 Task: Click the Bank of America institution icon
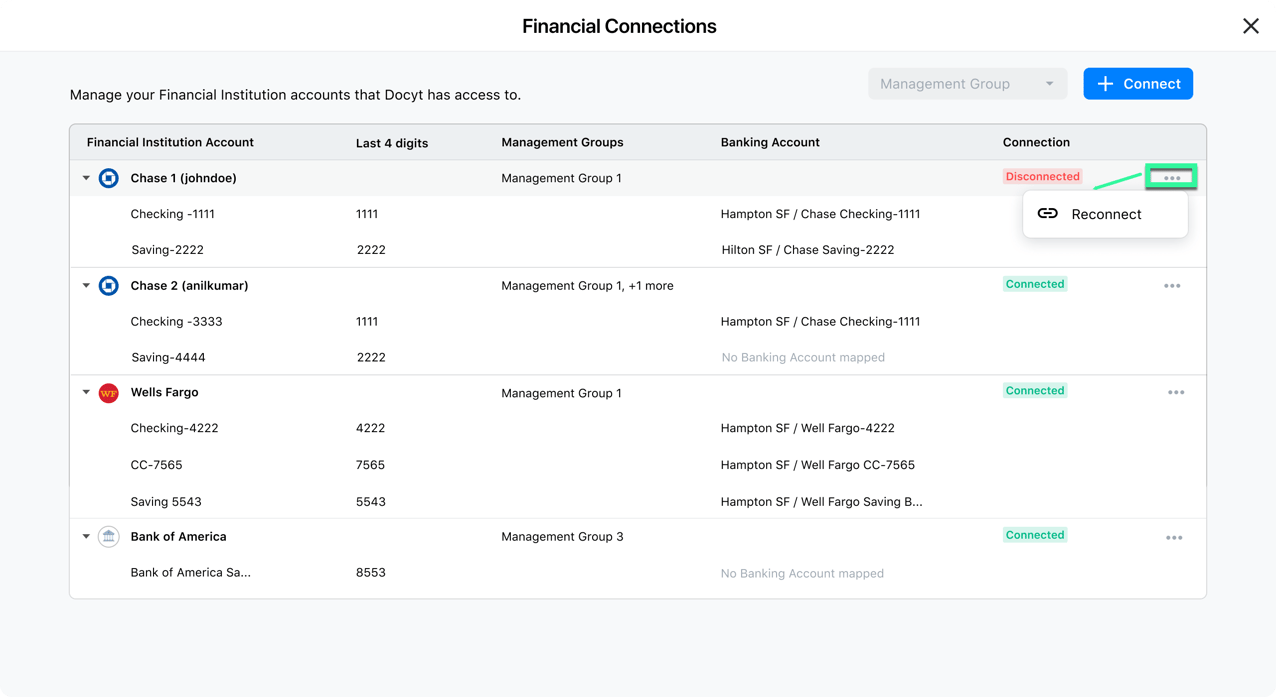(108, 536)
